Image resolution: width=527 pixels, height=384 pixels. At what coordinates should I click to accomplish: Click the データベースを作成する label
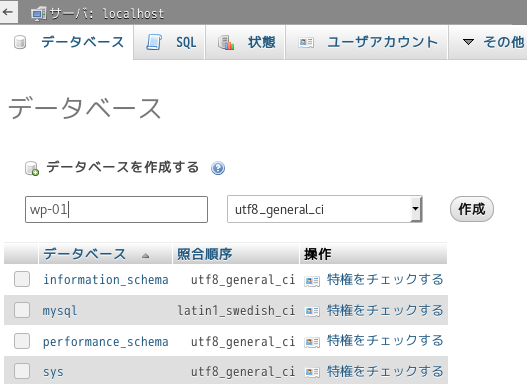[x=123, y=167]
